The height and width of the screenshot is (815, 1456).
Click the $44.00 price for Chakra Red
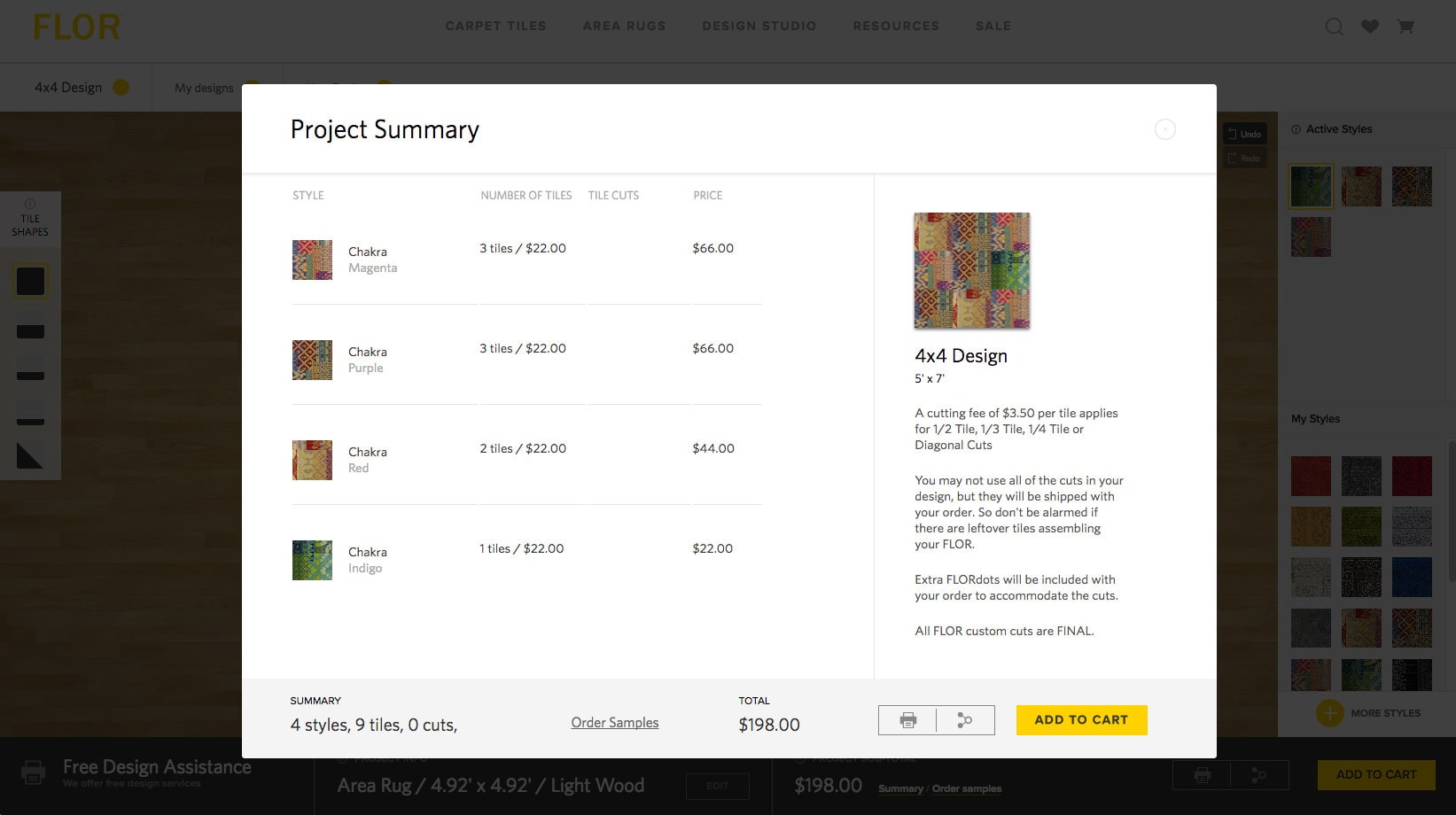pyautogui.click(x=713, y=448)
